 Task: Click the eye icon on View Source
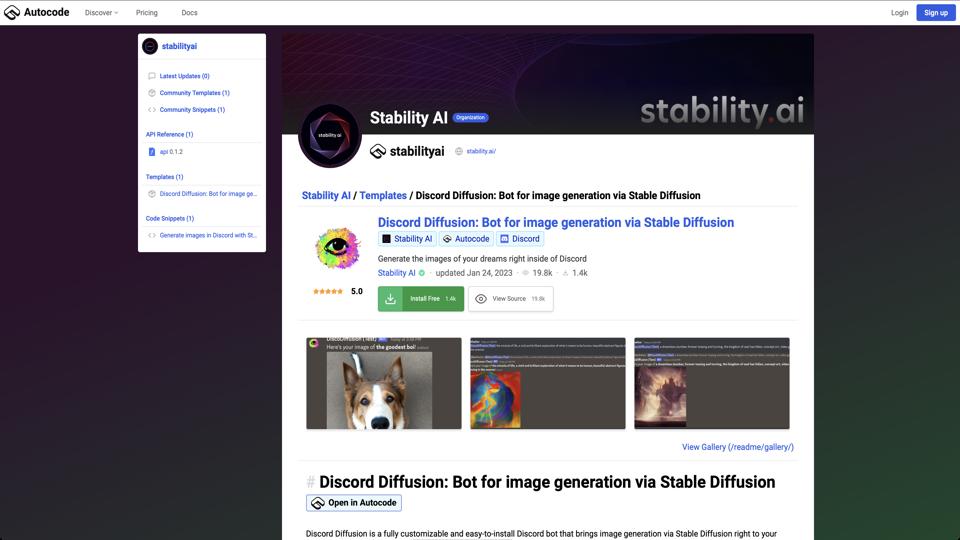pos(481,299)
